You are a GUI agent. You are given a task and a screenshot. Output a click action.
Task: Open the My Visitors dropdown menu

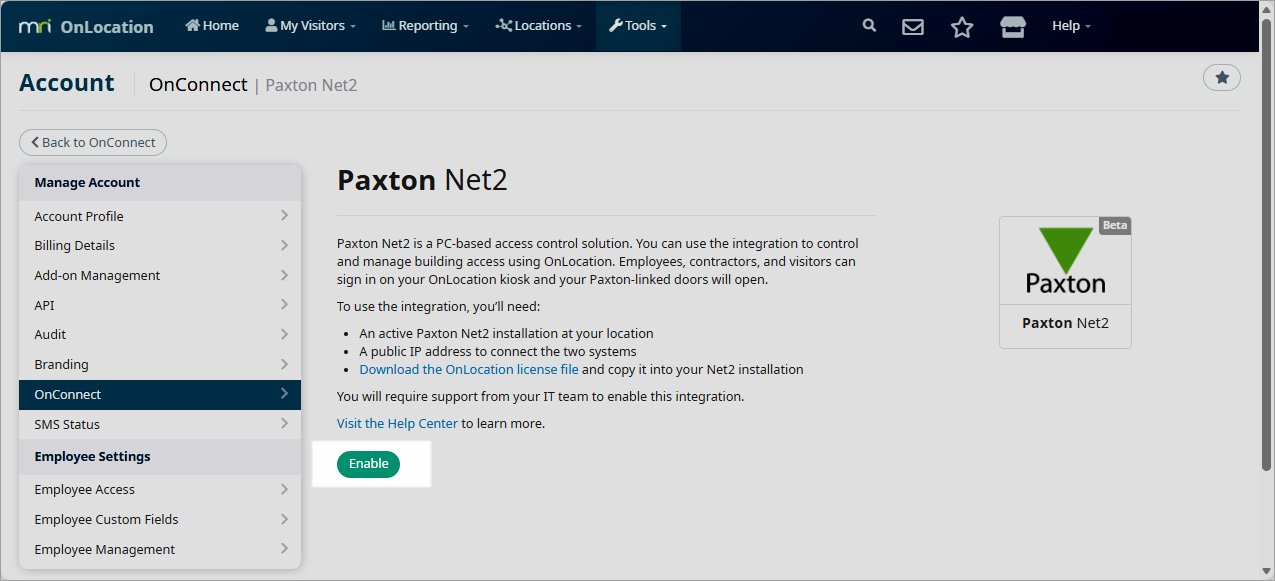pos(310,26)
